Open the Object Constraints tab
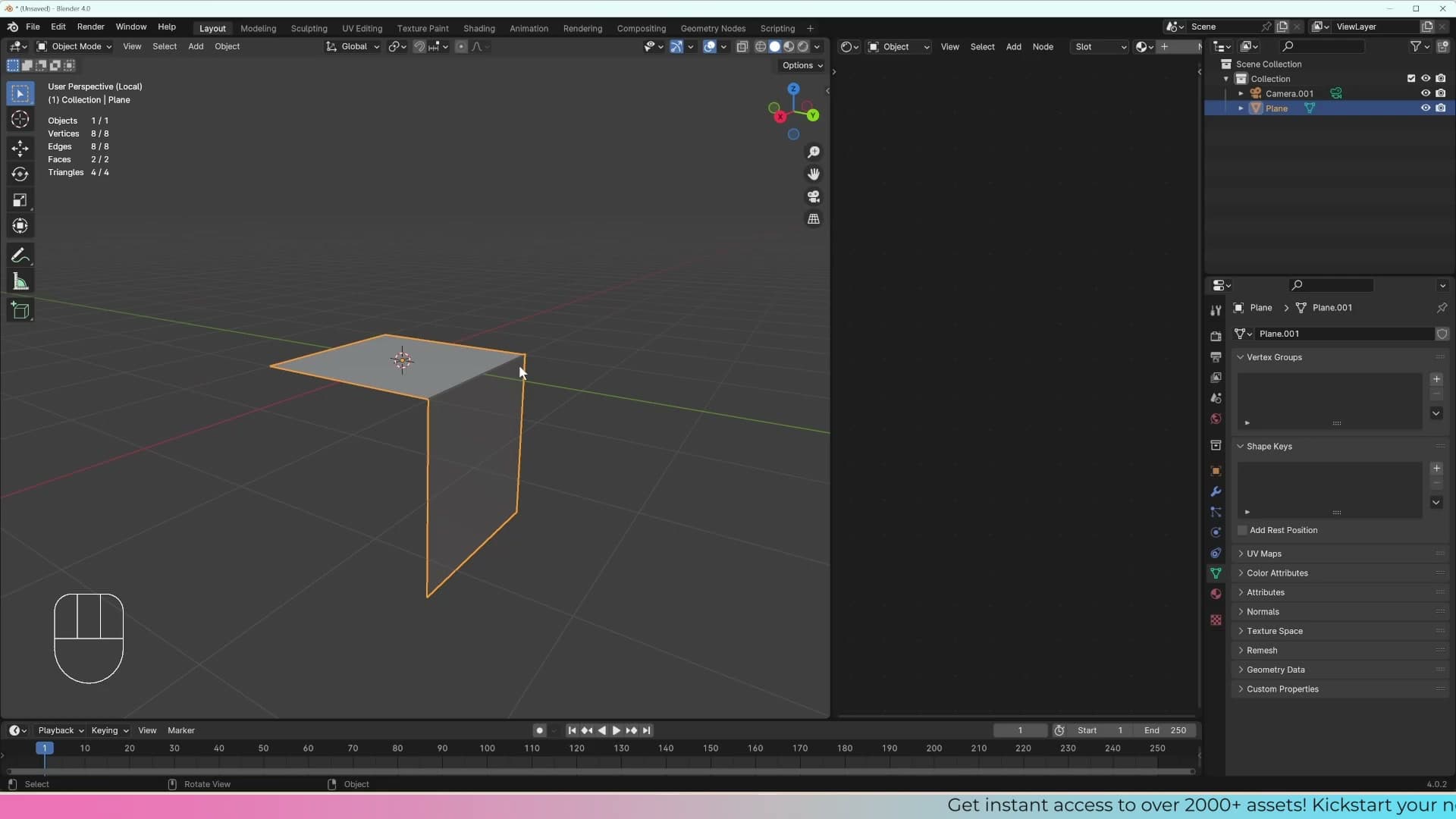The height and width of the screenshot is (819, 1456). 1216,553
